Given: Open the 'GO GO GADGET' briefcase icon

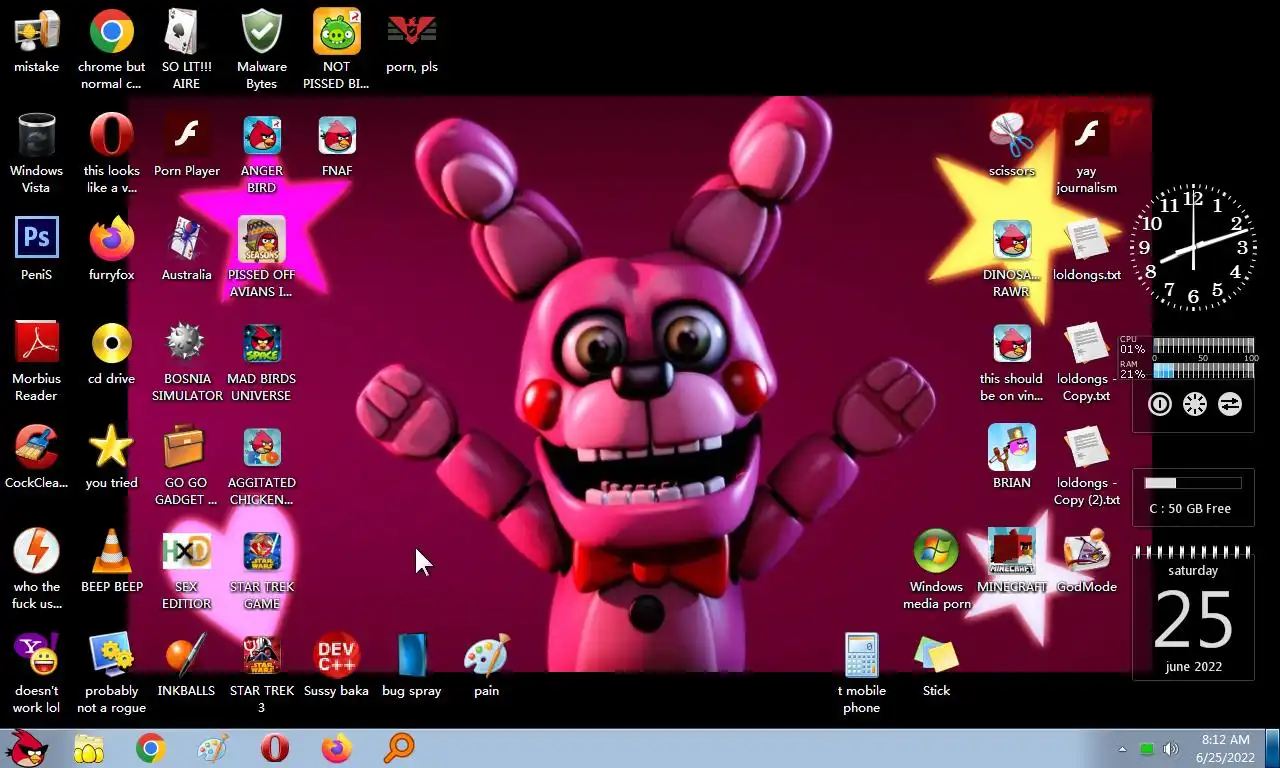Looking at the screenshot, I should click(186, 448).
